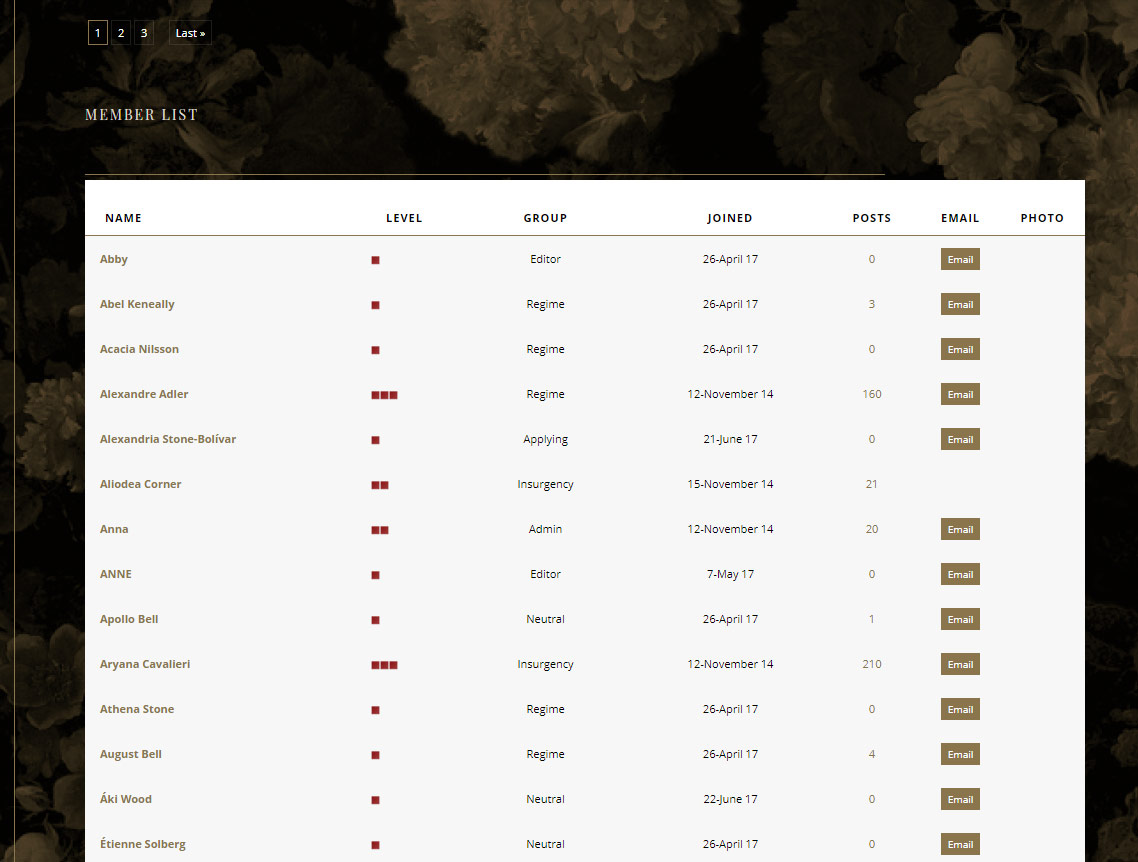Open Alexandria Stone-Bolívar's profile
The width and height of the screenshot is (1138, 862).
coord(168,439)
